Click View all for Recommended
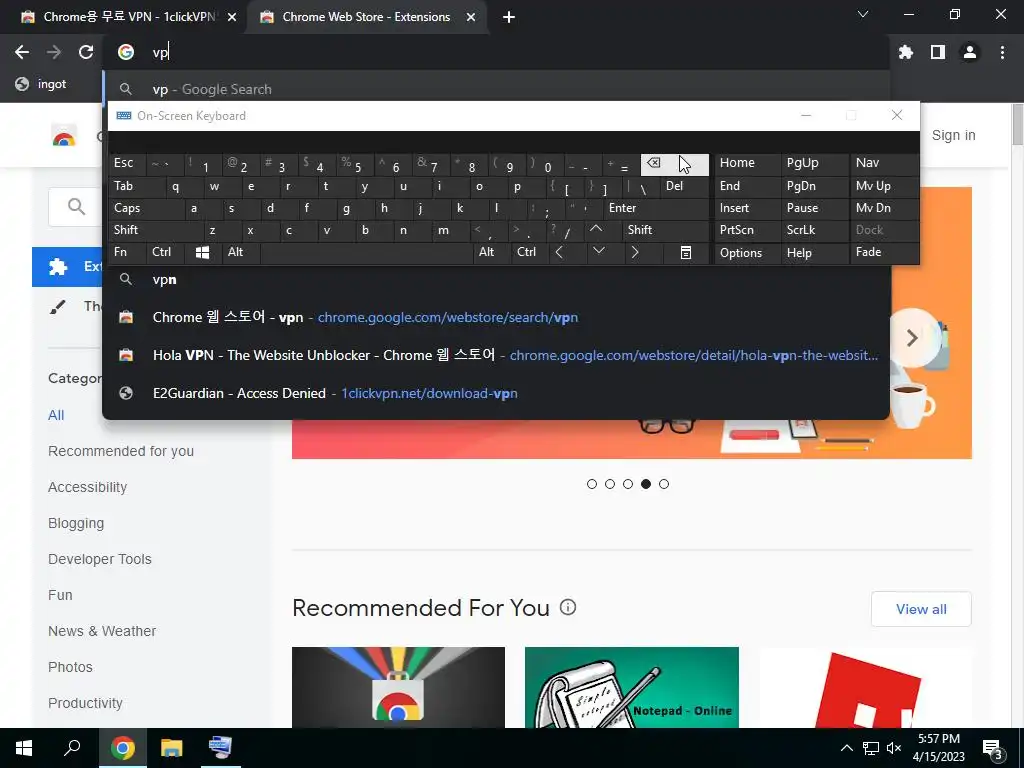The image size is (1024, 768). pyautogui.click(x=921, y=609)
